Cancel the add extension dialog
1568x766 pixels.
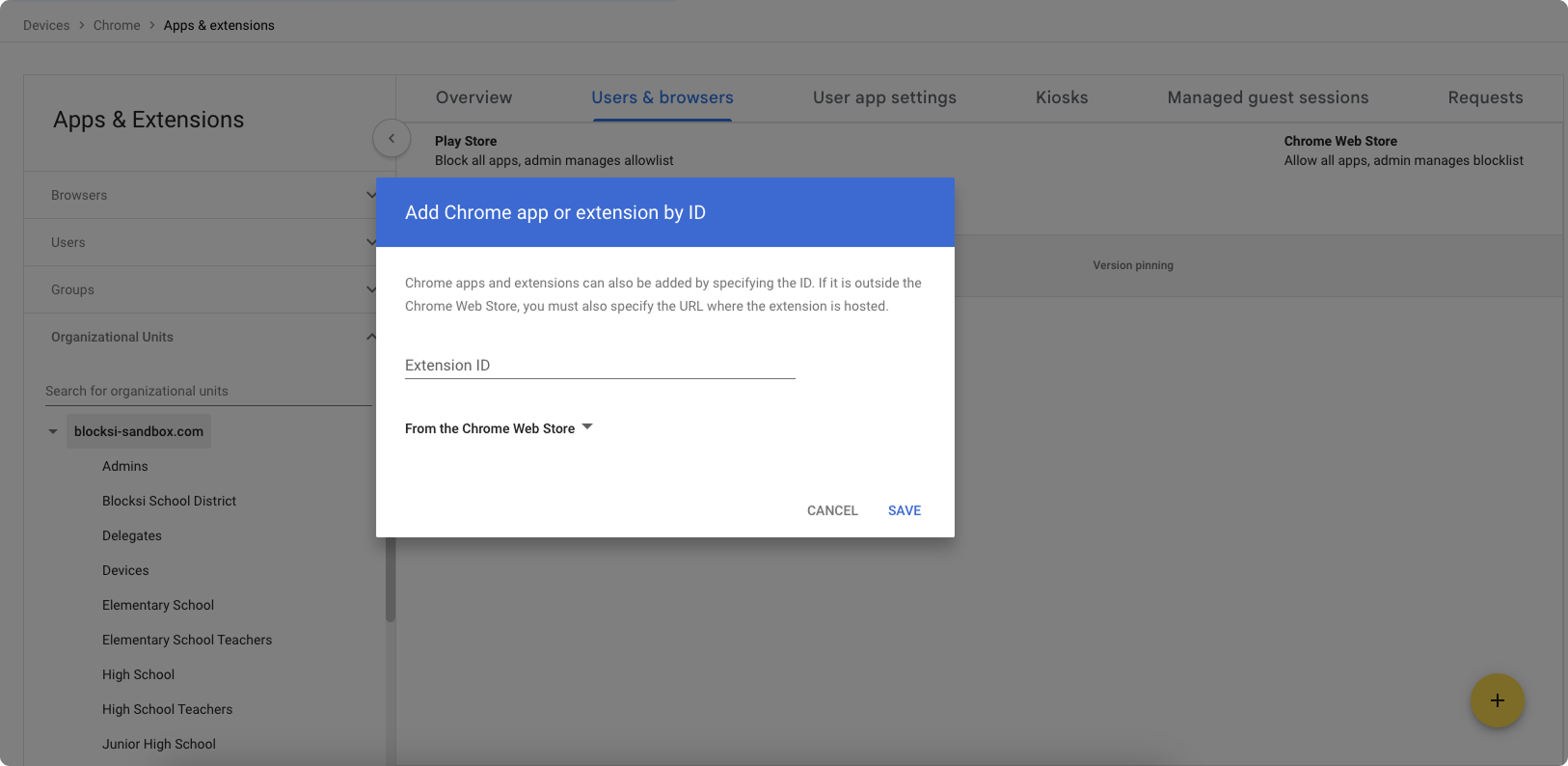[832, 510]
